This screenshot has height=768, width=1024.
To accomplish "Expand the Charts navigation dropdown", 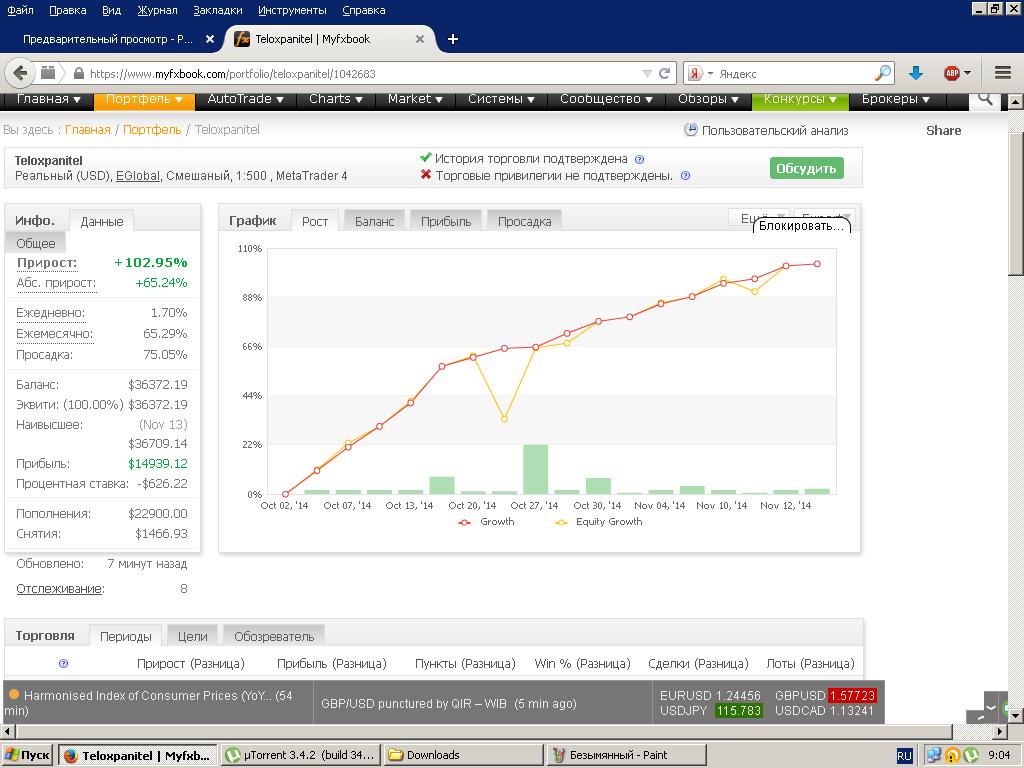I will pyautogui.click(x=336, y=99).
